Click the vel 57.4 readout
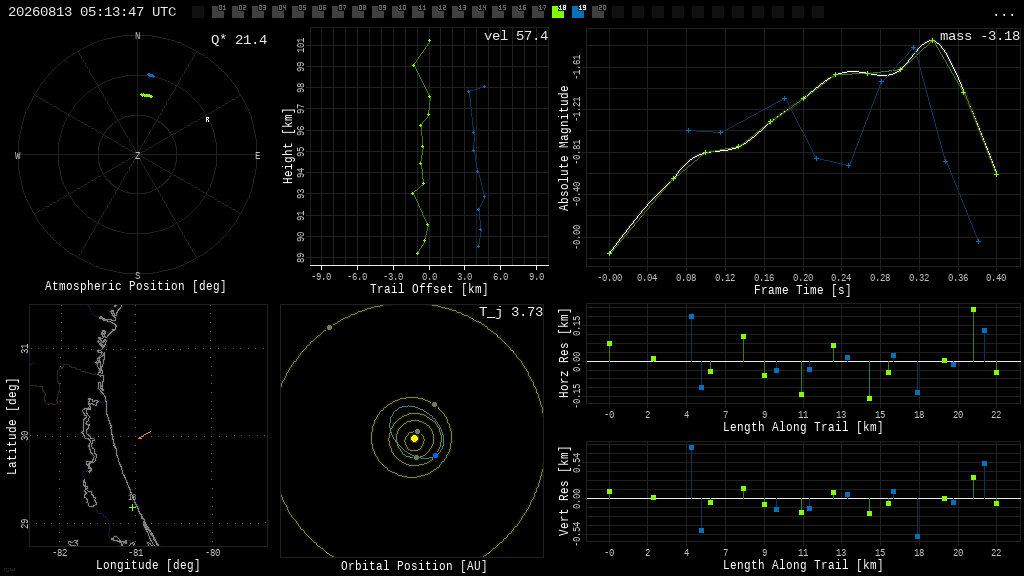This screenshot has height=576, width=1024. pos(516,36)
